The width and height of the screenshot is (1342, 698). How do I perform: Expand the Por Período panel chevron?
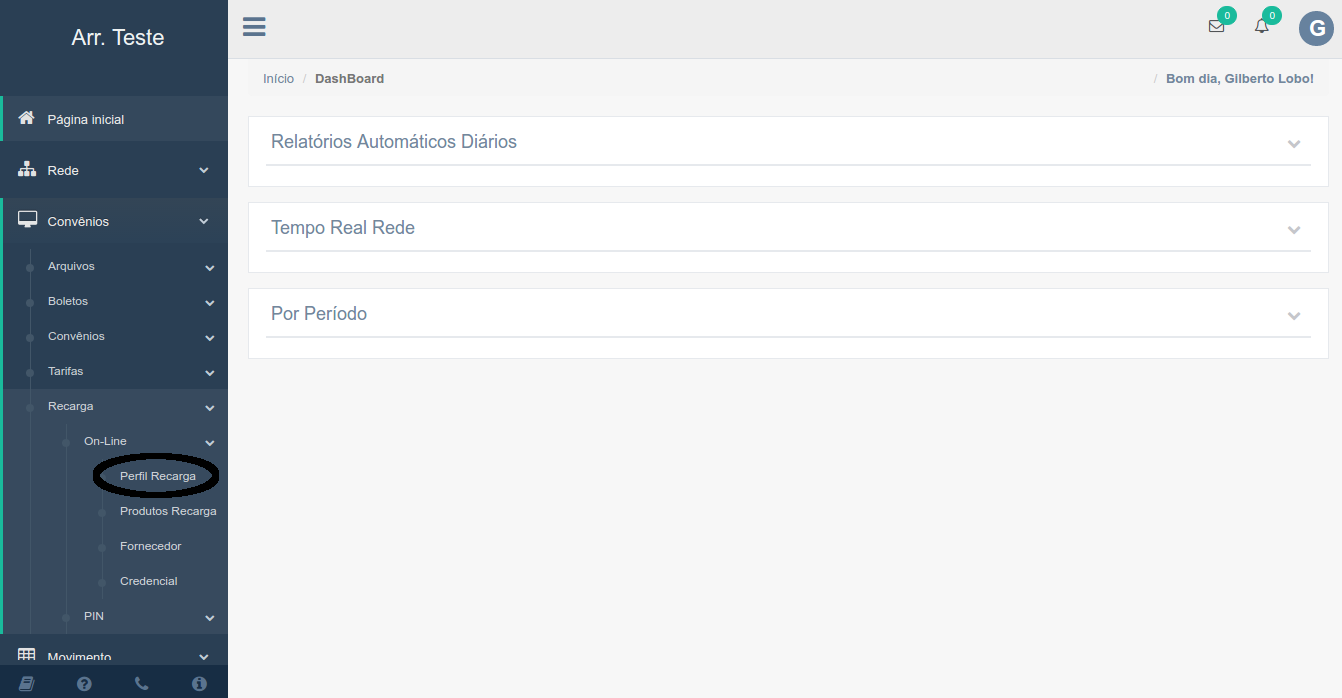1293,315
